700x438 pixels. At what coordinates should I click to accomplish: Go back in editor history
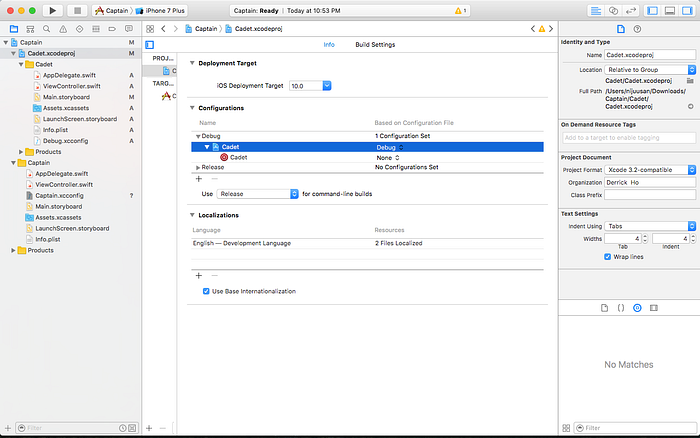coord(163,29)
